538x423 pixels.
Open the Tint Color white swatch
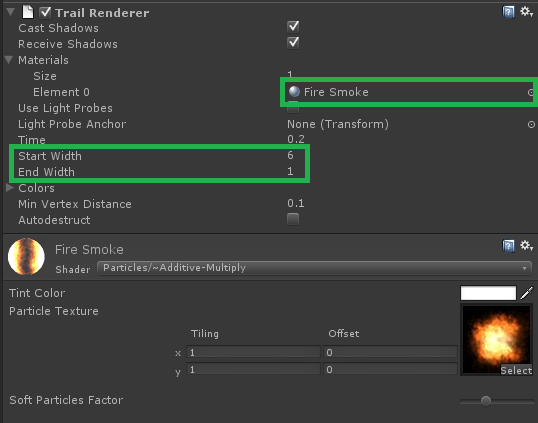coord(488,293)
